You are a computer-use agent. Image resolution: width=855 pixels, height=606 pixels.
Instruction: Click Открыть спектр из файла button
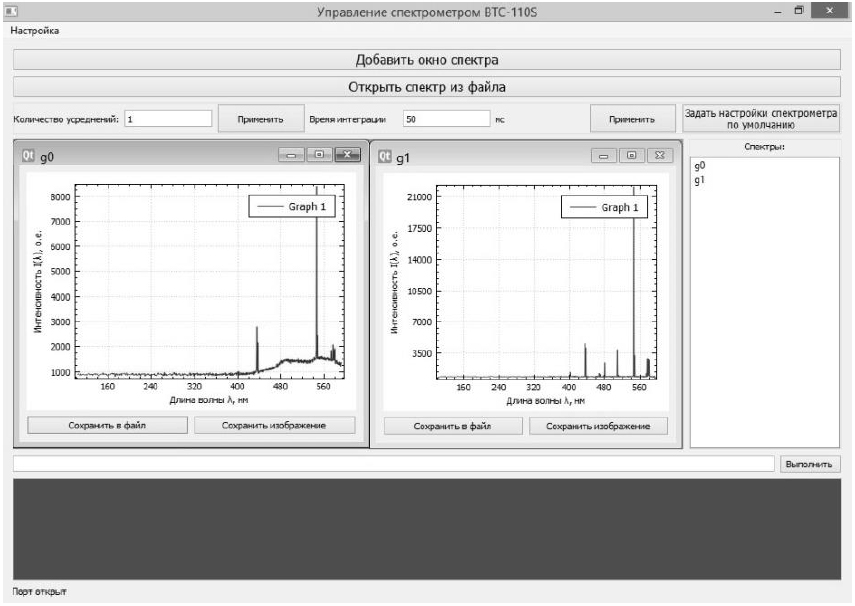click(426, 86)
